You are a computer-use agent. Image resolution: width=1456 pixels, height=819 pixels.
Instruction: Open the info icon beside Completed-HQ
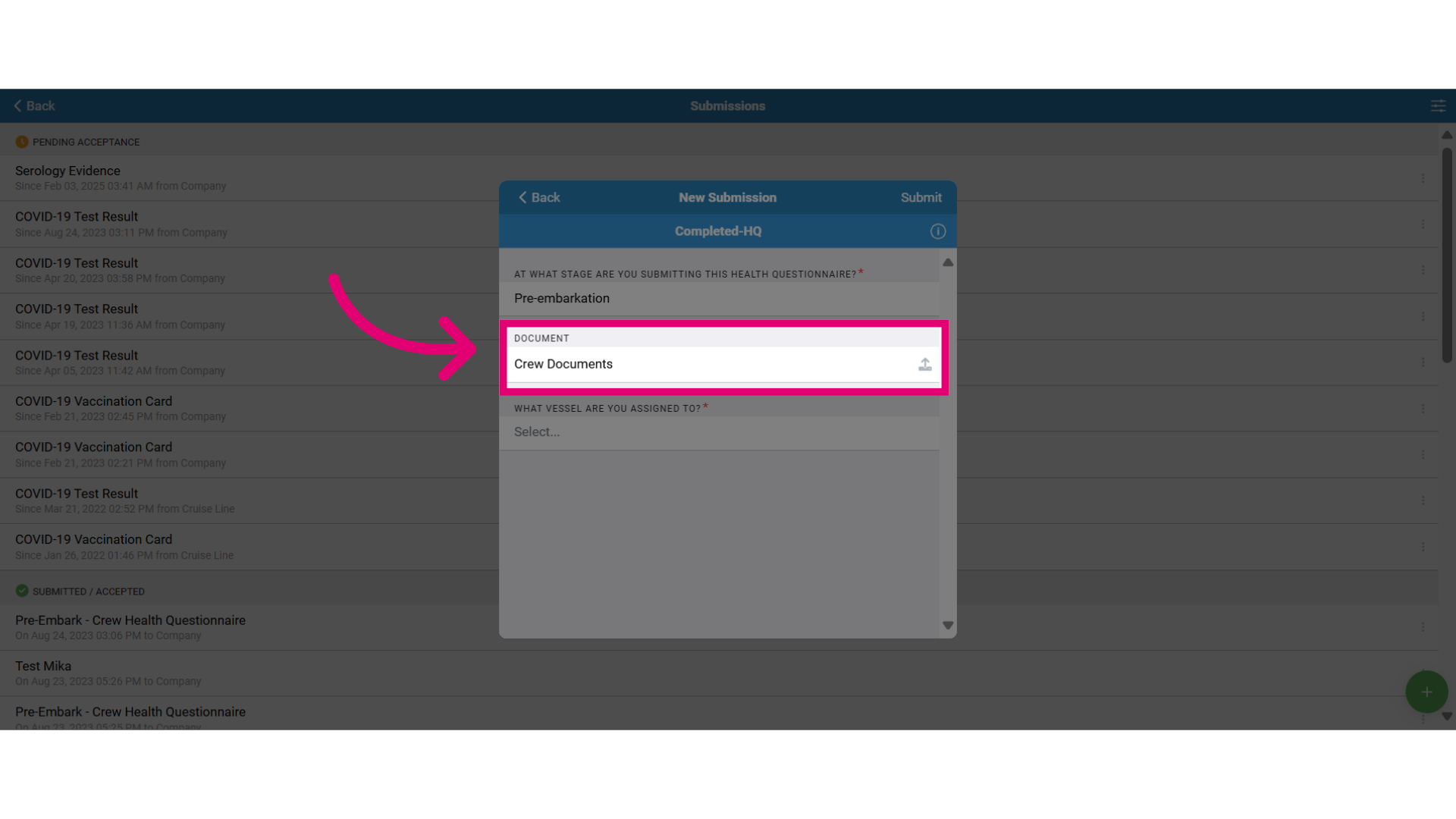[938, 231]
